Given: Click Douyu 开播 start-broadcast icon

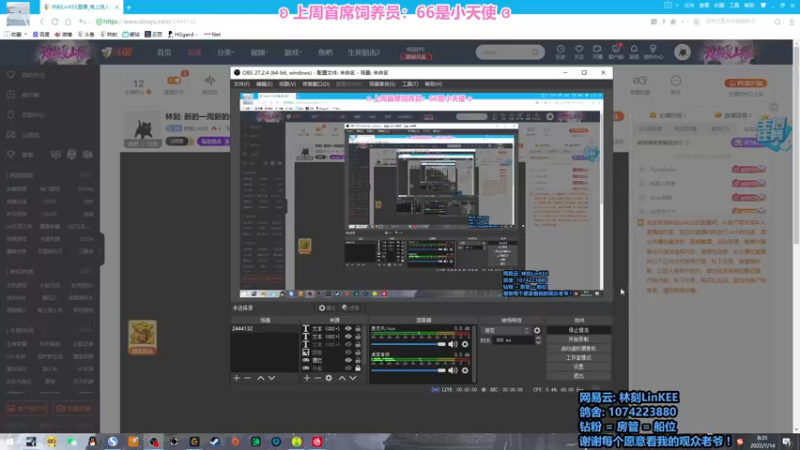Looking at the screenshot, I should tap(597, 52).
